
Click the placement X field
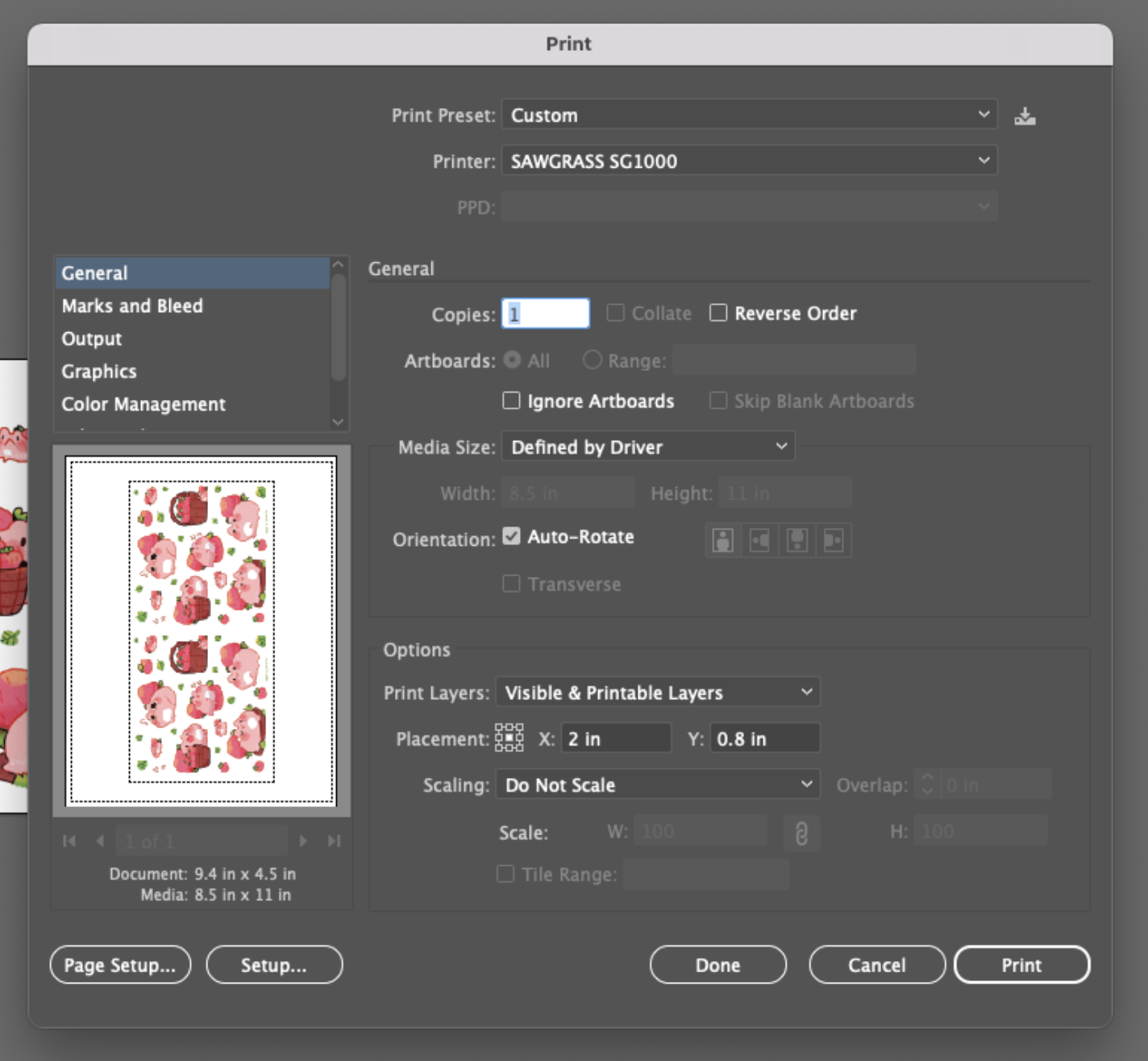tap(616, 739)
